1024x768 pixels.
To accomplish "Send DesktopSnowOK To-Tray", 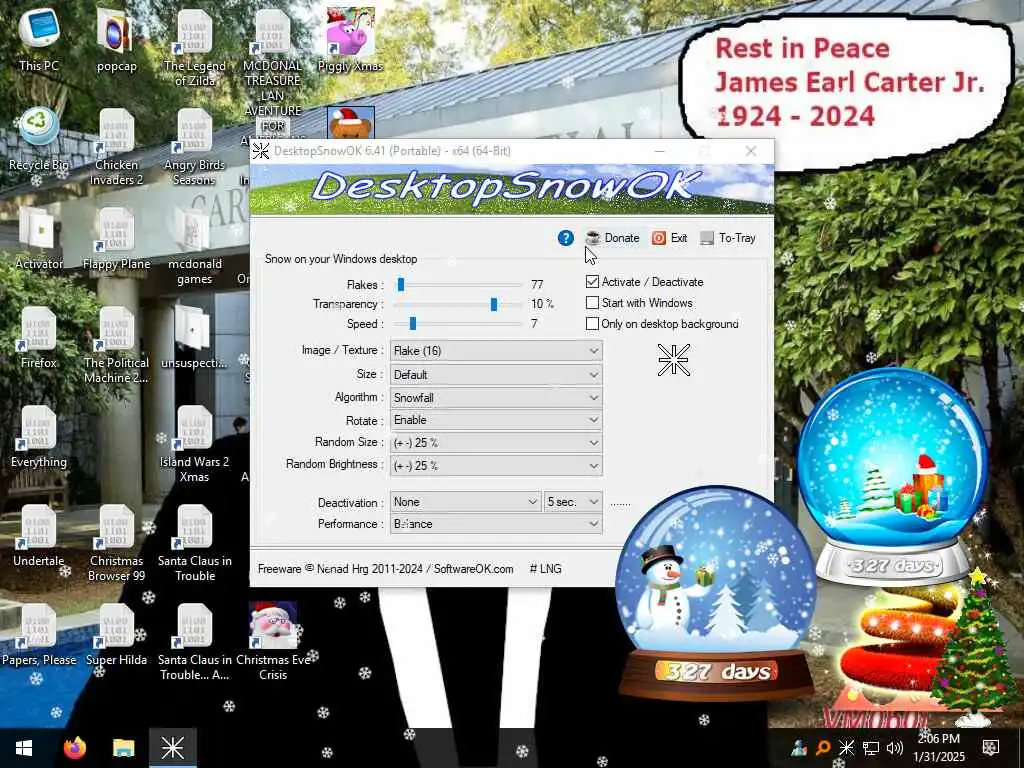I will pyautogui.click(x=728, y=238).
